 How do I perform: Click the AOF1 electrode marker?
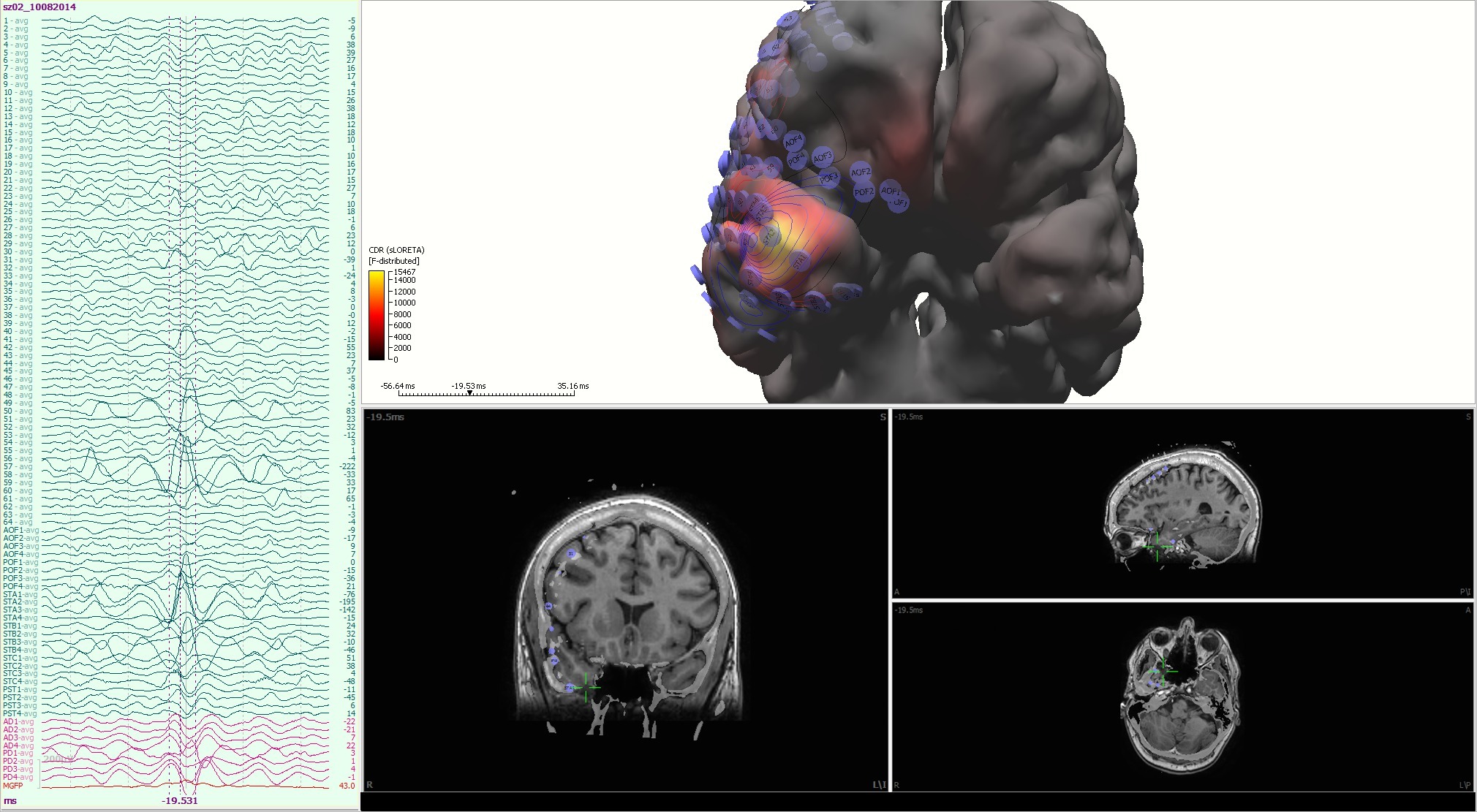coord(890,191)
